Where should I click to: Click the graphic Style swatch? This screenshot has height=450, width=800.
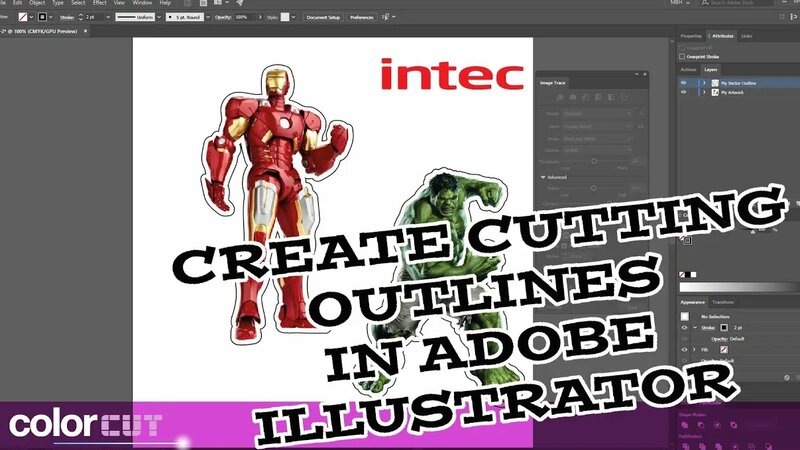click(x=285, y=17)
